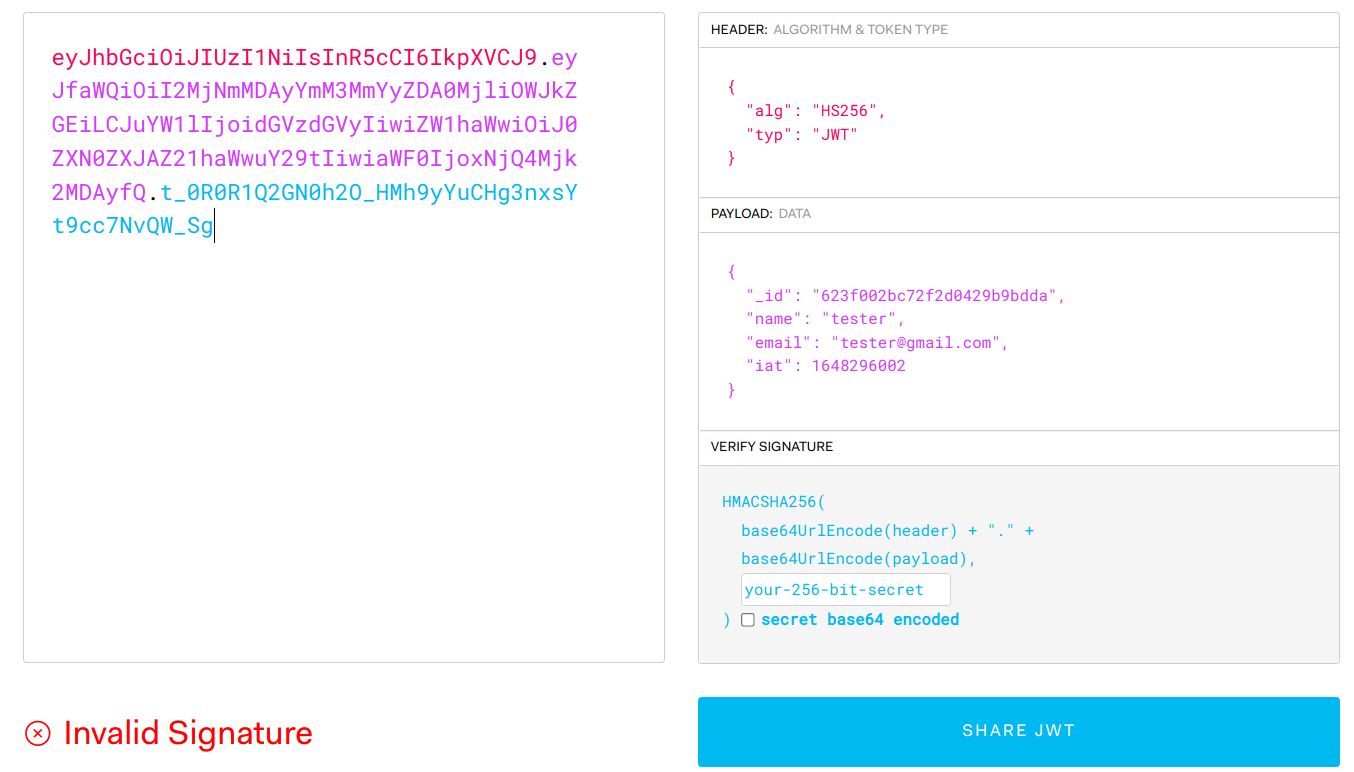Click the iat value 1648296002

point(858,366)
